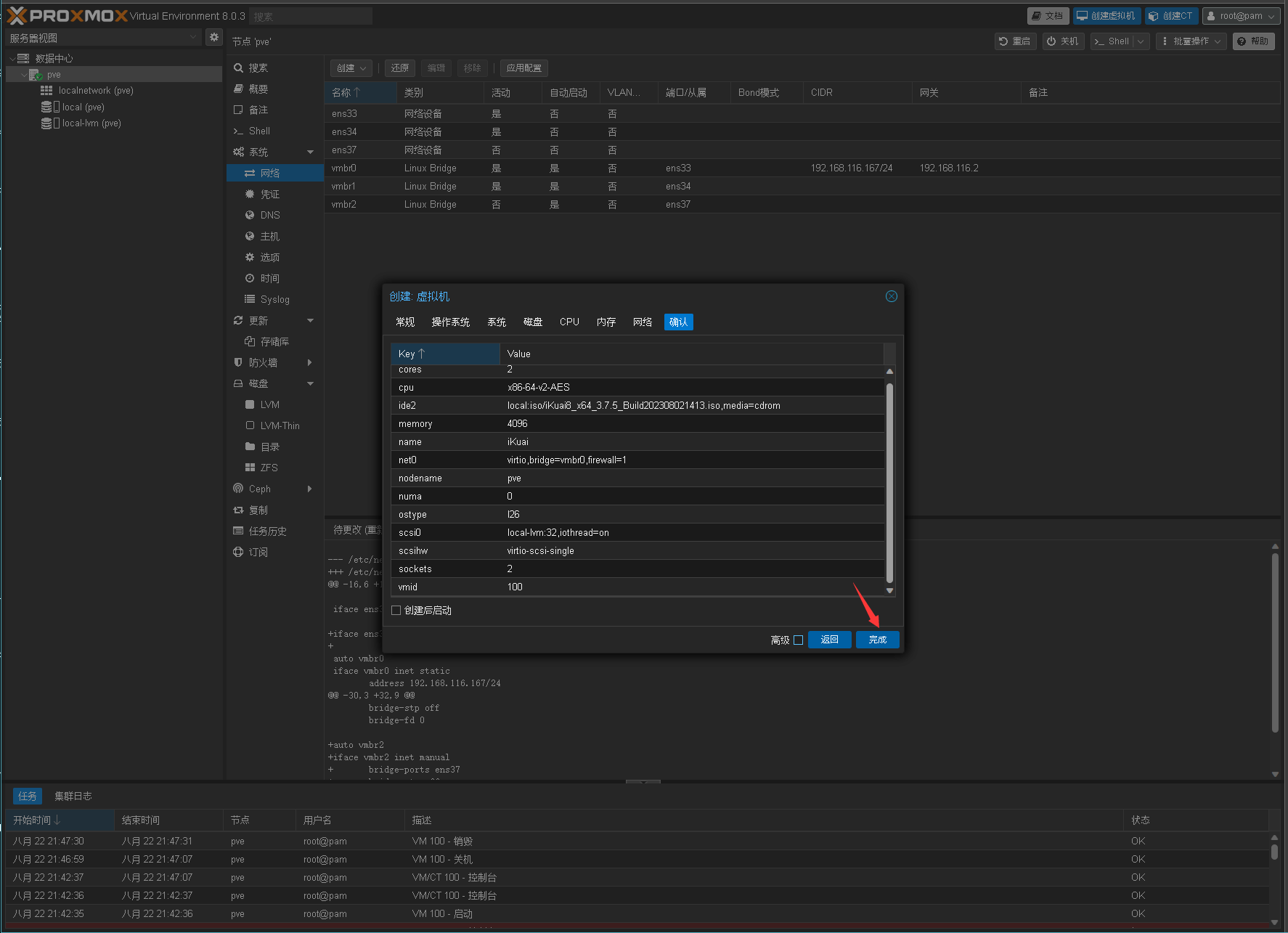Open the Ceph section in sidebar
This screenshot has height=933, width=1288.
tap(260, 489)
